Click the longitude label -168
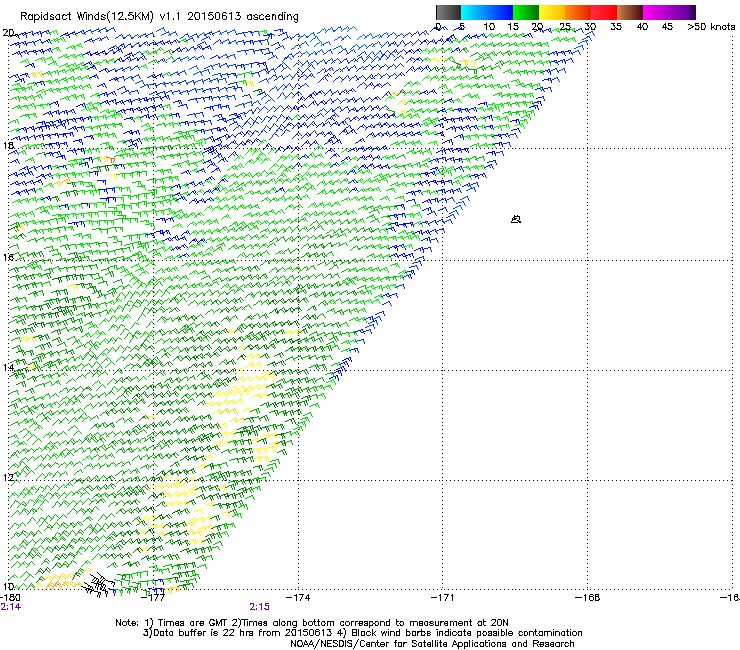Image resolution: width=740 pixels, height=650 pixels. (x=588, y=598)
